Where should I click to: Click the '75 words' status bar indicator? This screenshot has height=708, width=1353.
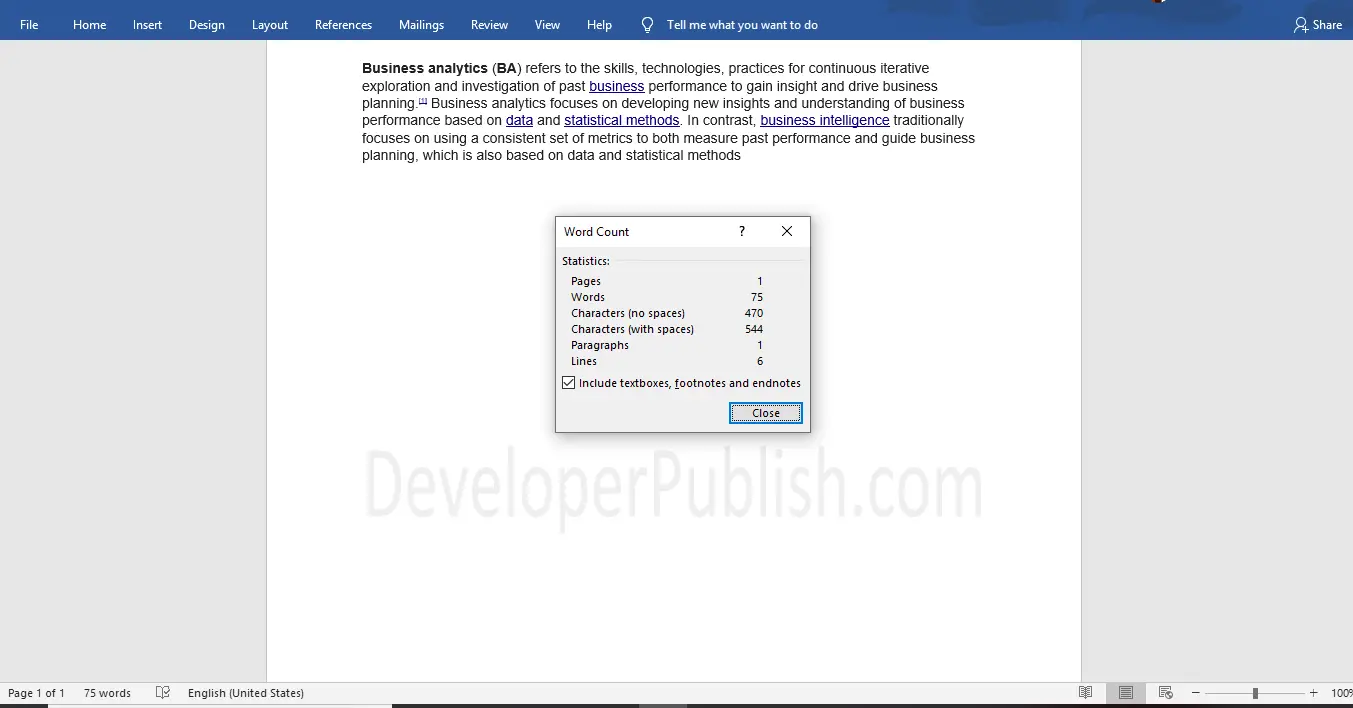(x=107, y=693)
